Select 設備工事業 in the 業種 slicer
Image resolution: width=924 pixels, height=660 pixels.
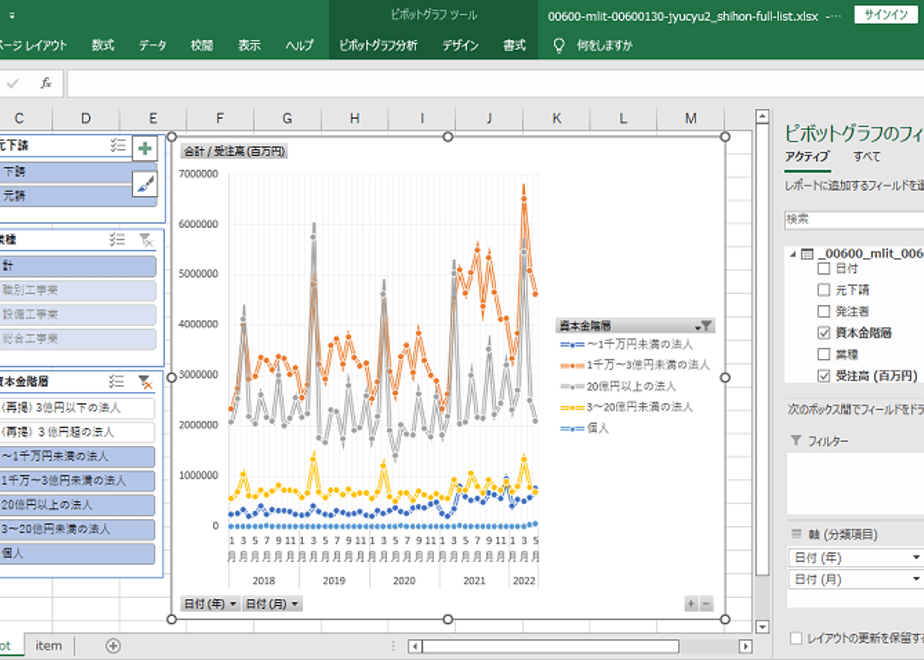click(x=78, y=314)
